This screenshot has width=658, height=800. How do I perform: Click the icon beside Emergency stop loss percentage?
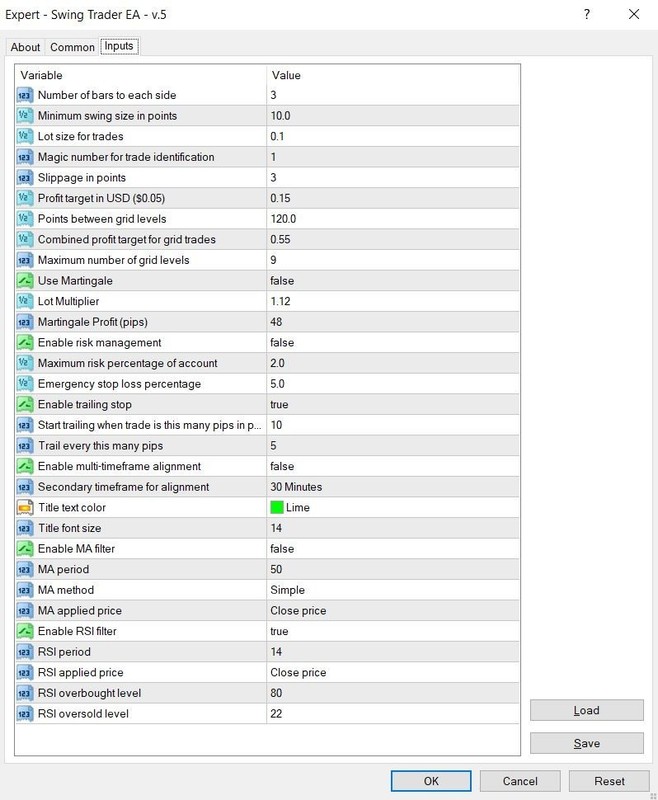click(x=24, y=384)
